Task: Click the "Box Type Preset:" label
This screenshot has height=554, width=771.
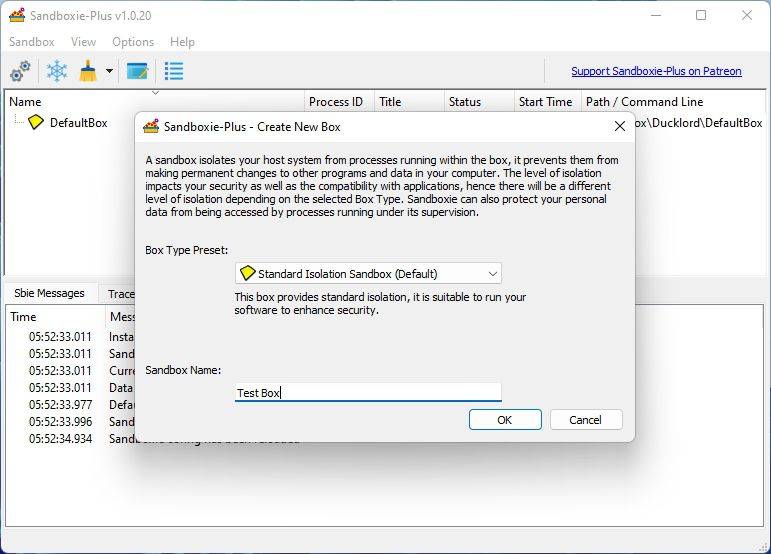Action: coord(186,250)
